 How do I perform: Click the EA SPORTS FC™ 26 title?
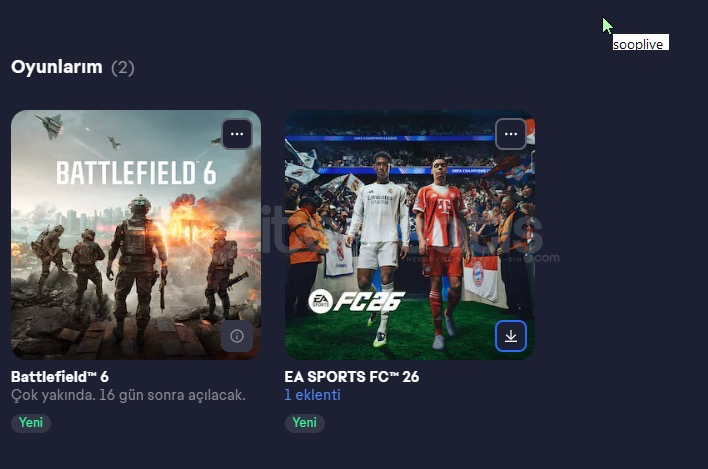352,376
